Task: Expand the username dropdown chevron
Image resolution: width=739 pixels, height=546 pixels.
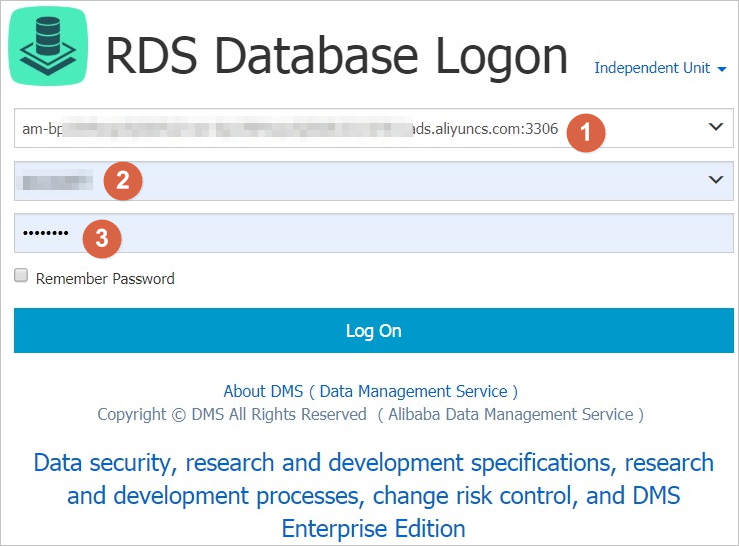Action: click(716, 180)
